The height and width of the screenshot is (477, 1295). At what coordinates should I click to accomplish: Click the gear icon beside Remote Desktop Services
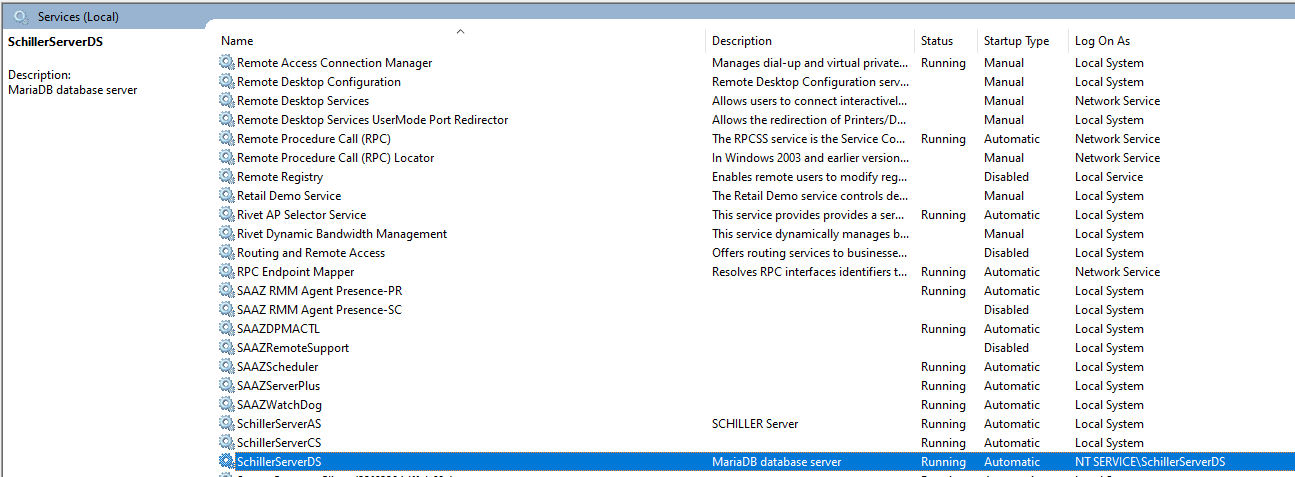[227, 101]
